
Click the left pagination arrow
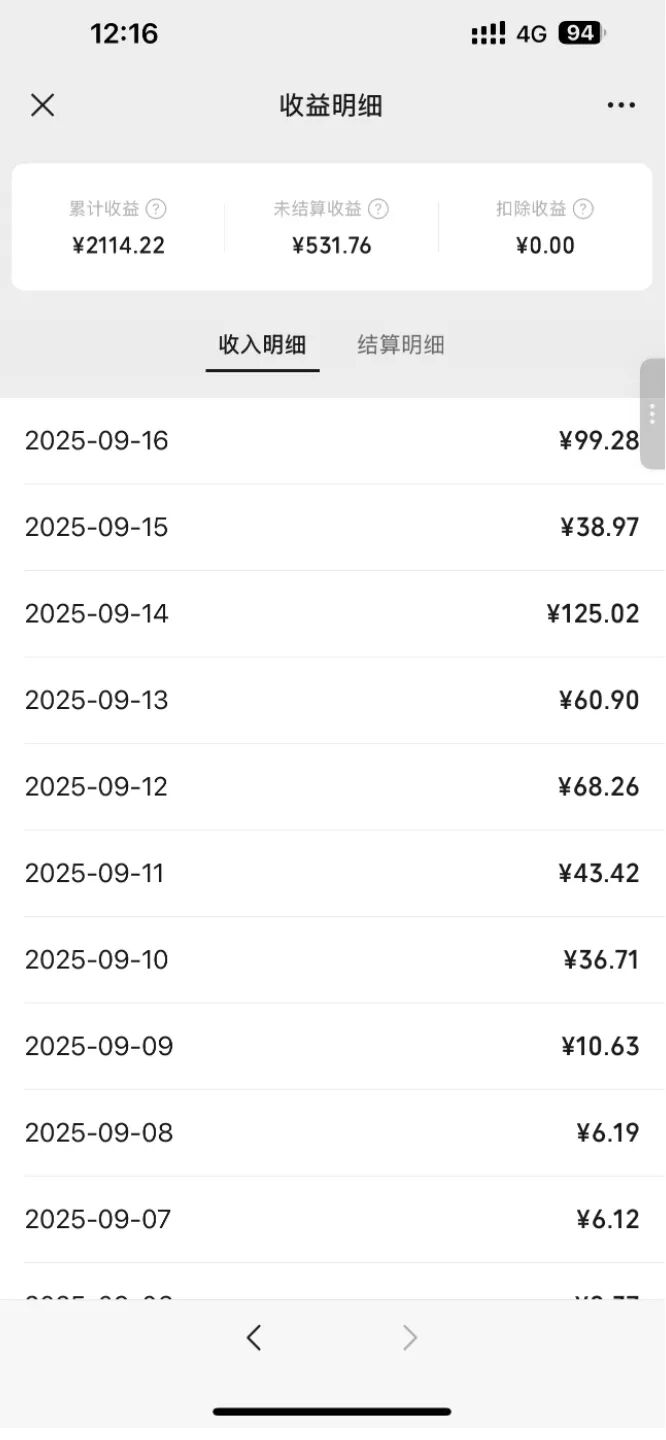click(x=253, y=1336)
